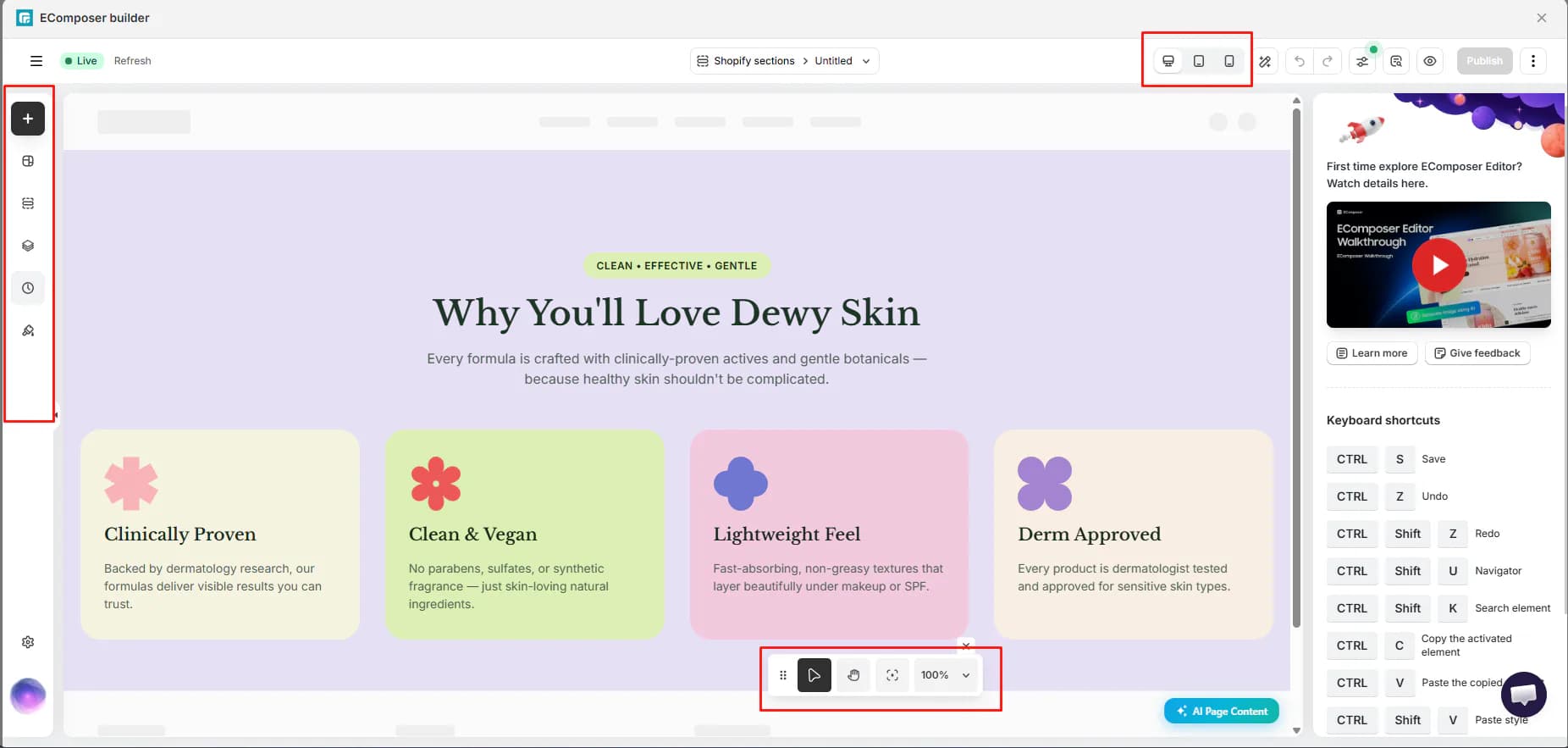Screen dimensions: 1568x748
Task: Click the fit-to-screen focus icon
Action: 892,675
